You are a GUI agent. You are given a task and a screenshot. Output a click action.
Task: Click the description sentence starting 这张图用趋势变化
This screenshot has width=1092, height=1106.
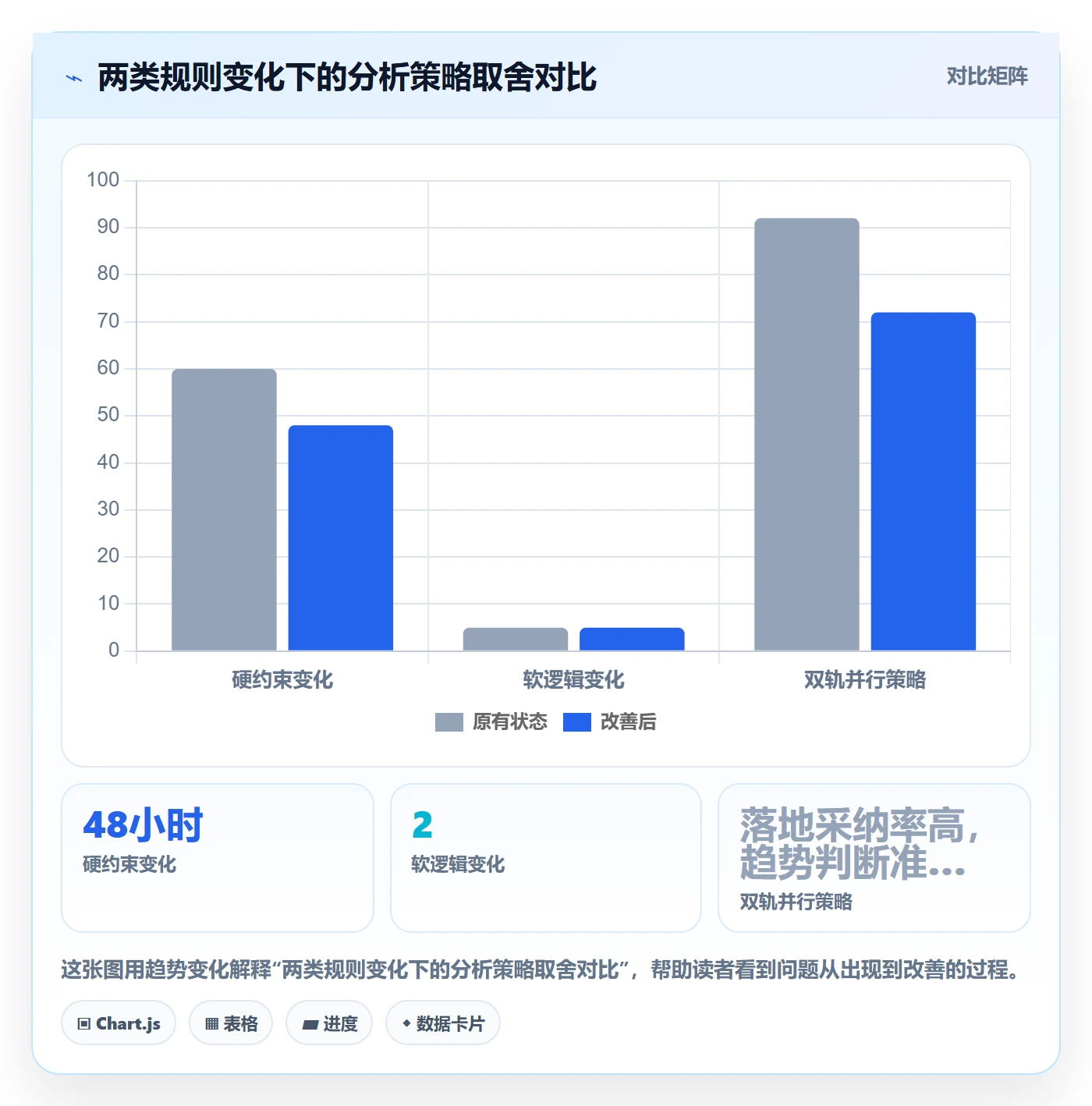[541, 970]
